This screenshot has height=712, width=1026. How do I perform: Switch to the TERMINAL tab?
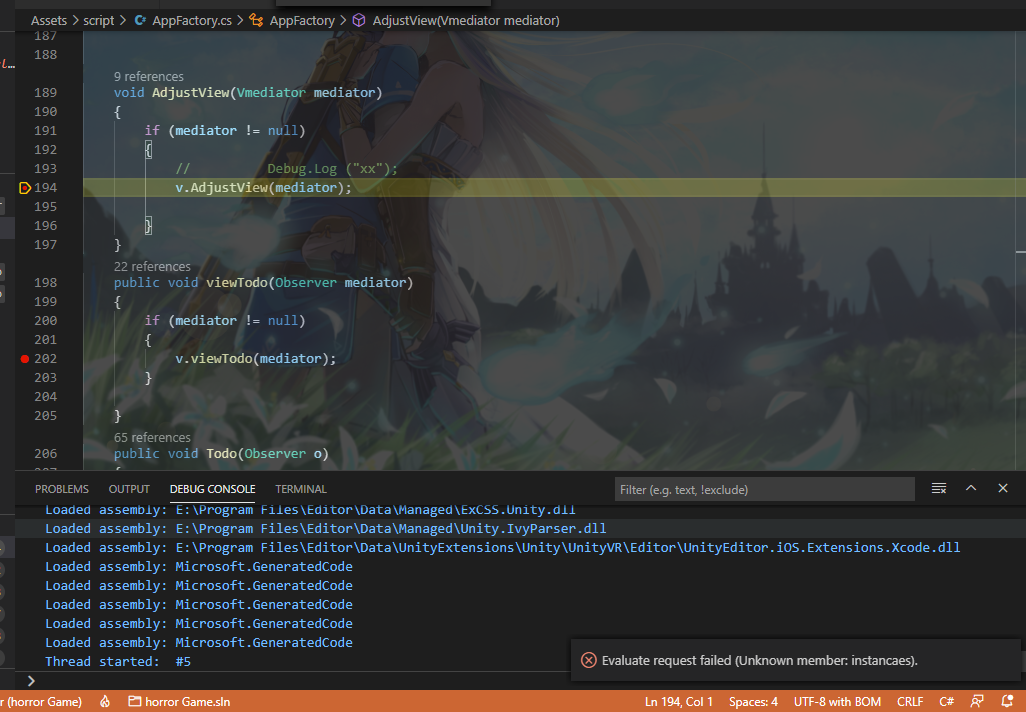pos(301,489)
